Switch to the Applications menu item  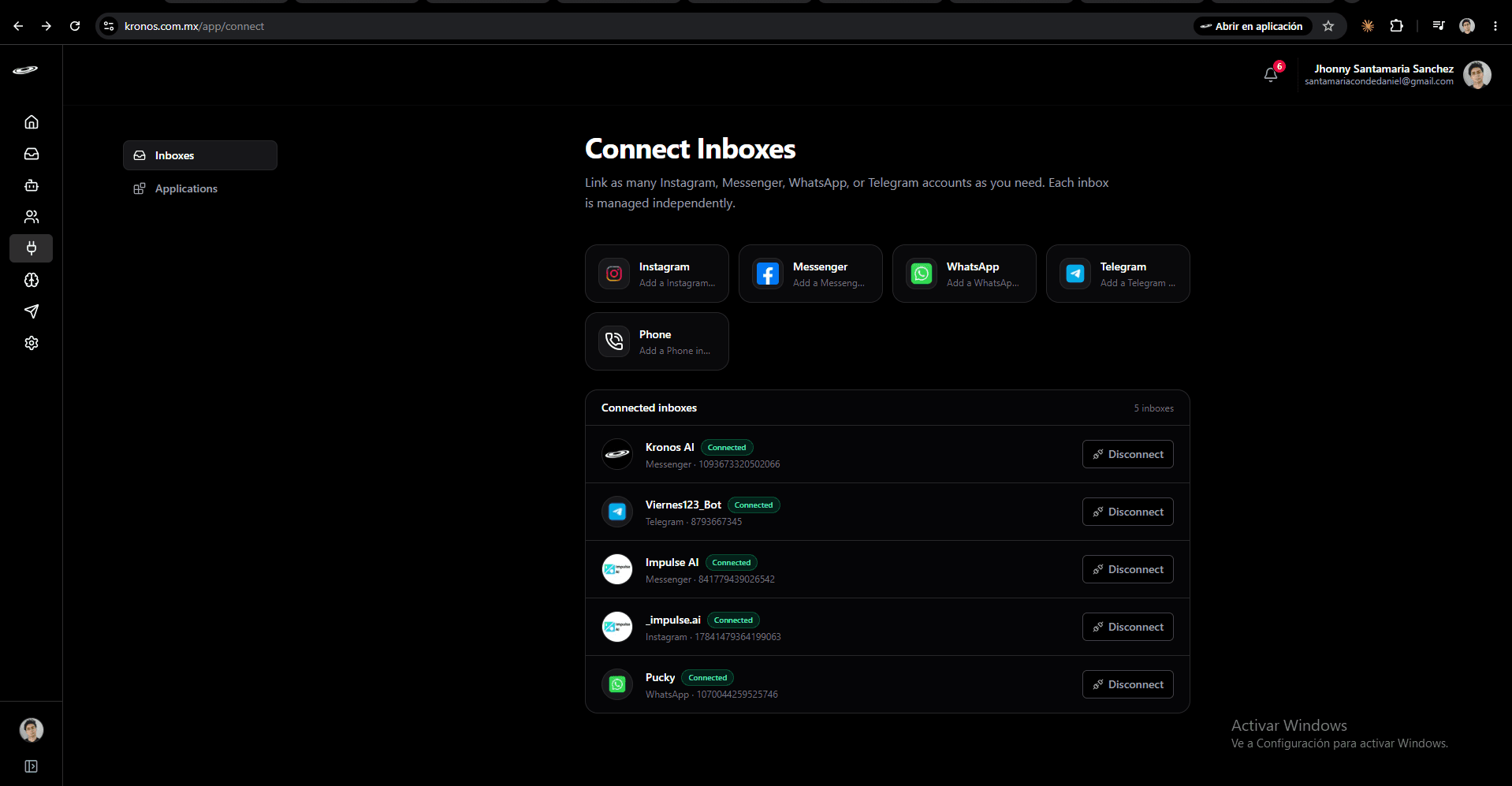[x=200, y=188]
